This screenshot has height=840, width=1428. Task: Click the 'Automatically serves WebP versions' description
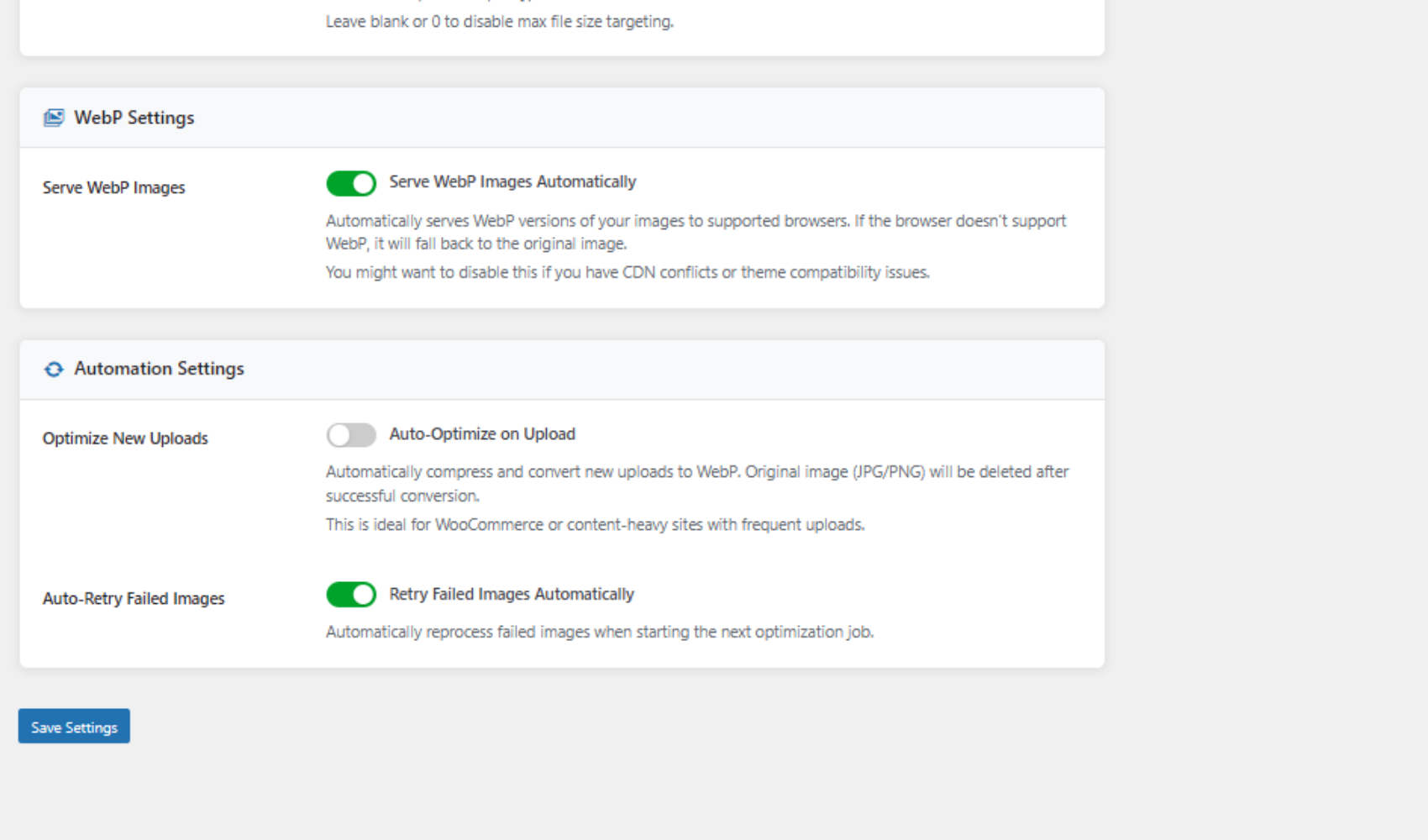(696, 232)
